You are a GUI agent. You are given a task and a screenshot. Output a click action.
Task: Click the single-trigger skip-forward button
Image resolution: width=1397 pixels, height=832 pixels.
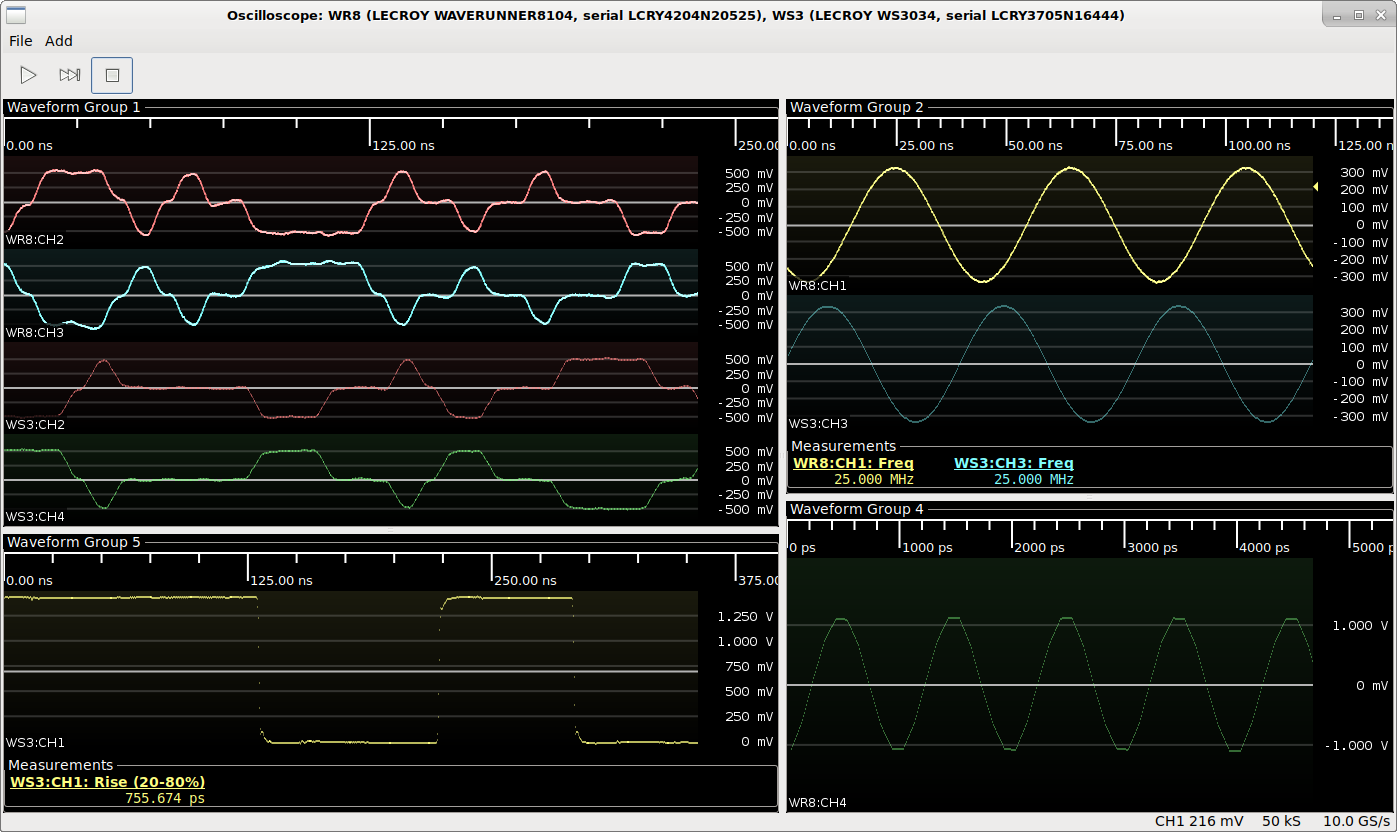tap(69, 75)
